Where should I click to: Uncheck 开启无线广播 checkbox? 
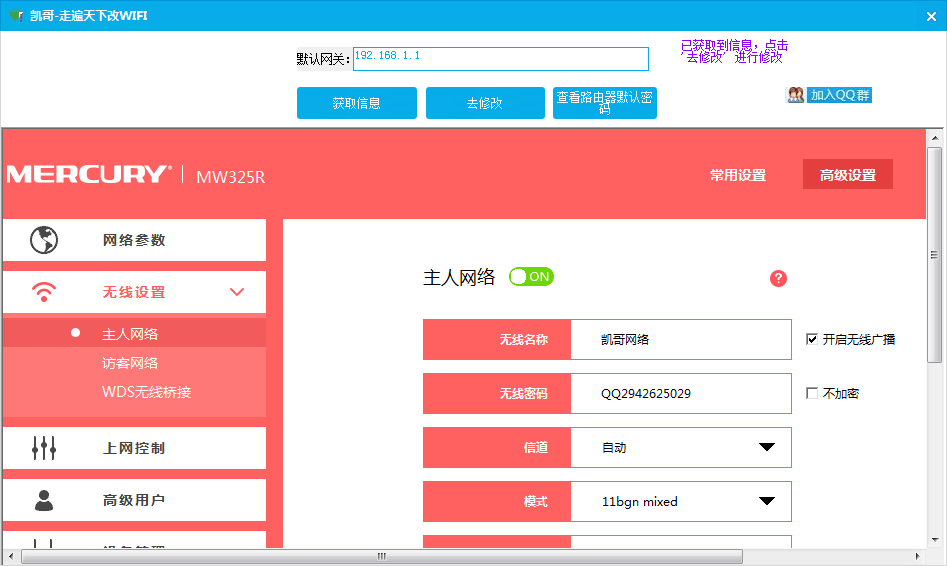click(812, 339)
